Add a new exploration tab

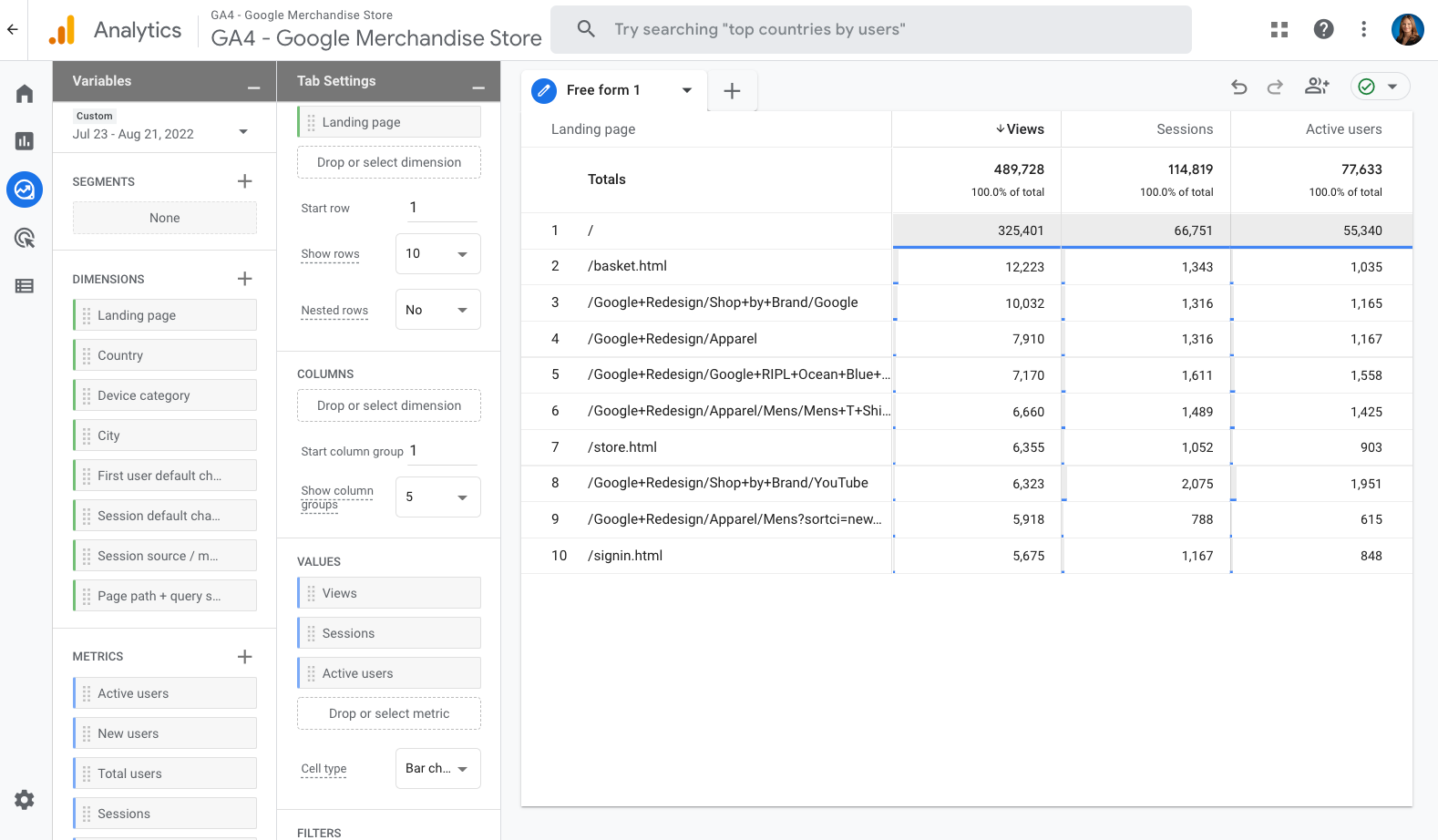point(732,90)
